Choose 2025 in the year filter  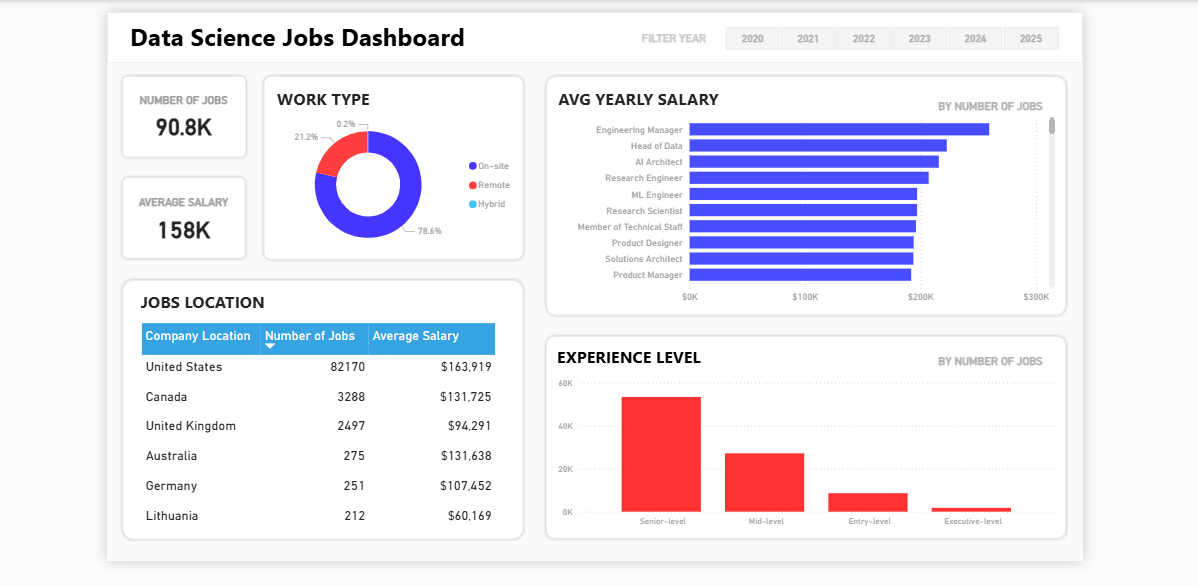(1030, 39)
